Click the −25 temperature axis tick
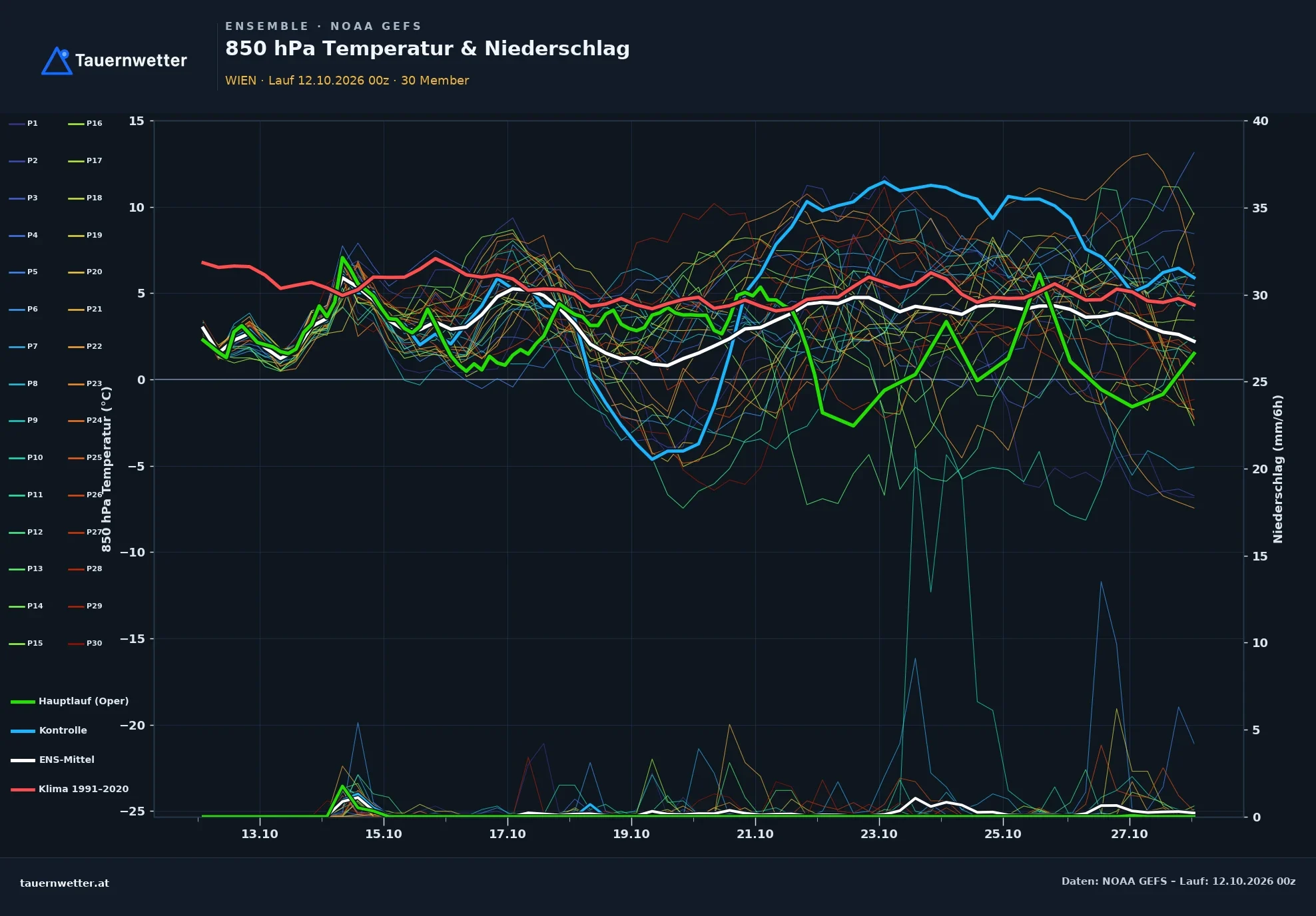The image size is (1316, 916). pyautogui.click(x=133, y=811)
